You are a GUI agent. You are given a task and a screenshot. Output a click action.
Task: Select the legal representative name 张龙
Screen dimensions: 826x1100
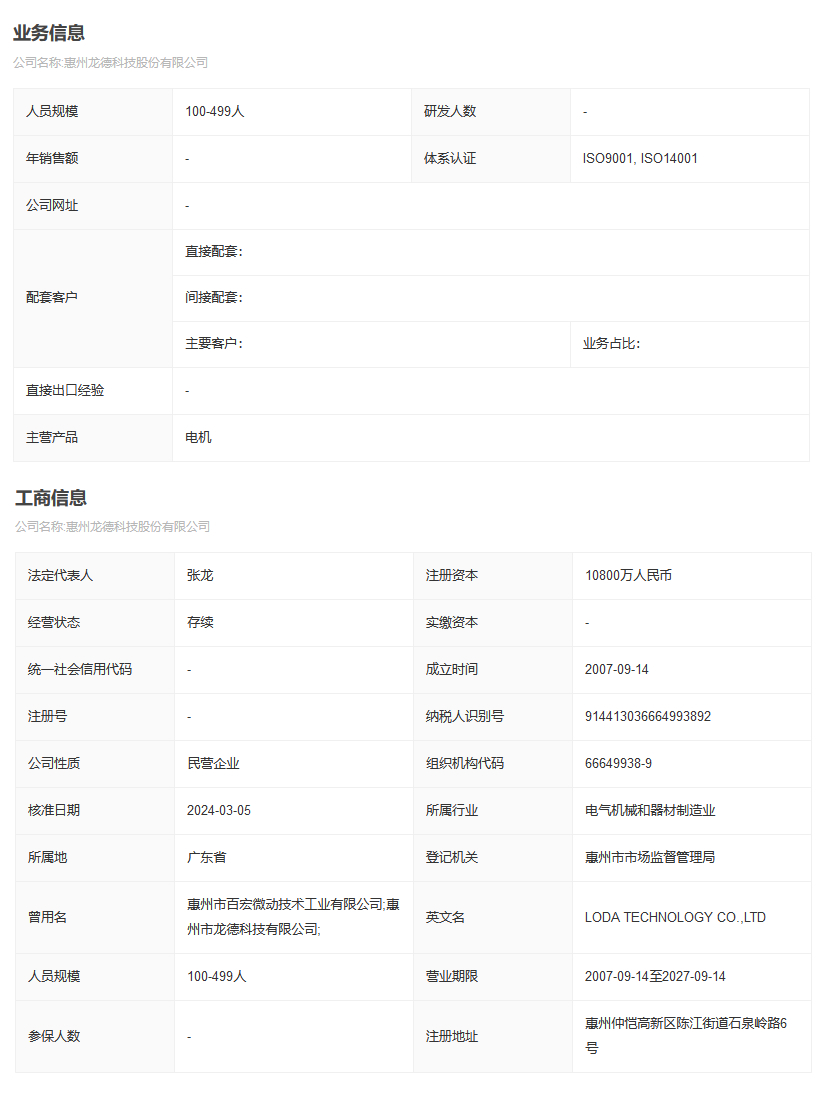coord(200,576)
